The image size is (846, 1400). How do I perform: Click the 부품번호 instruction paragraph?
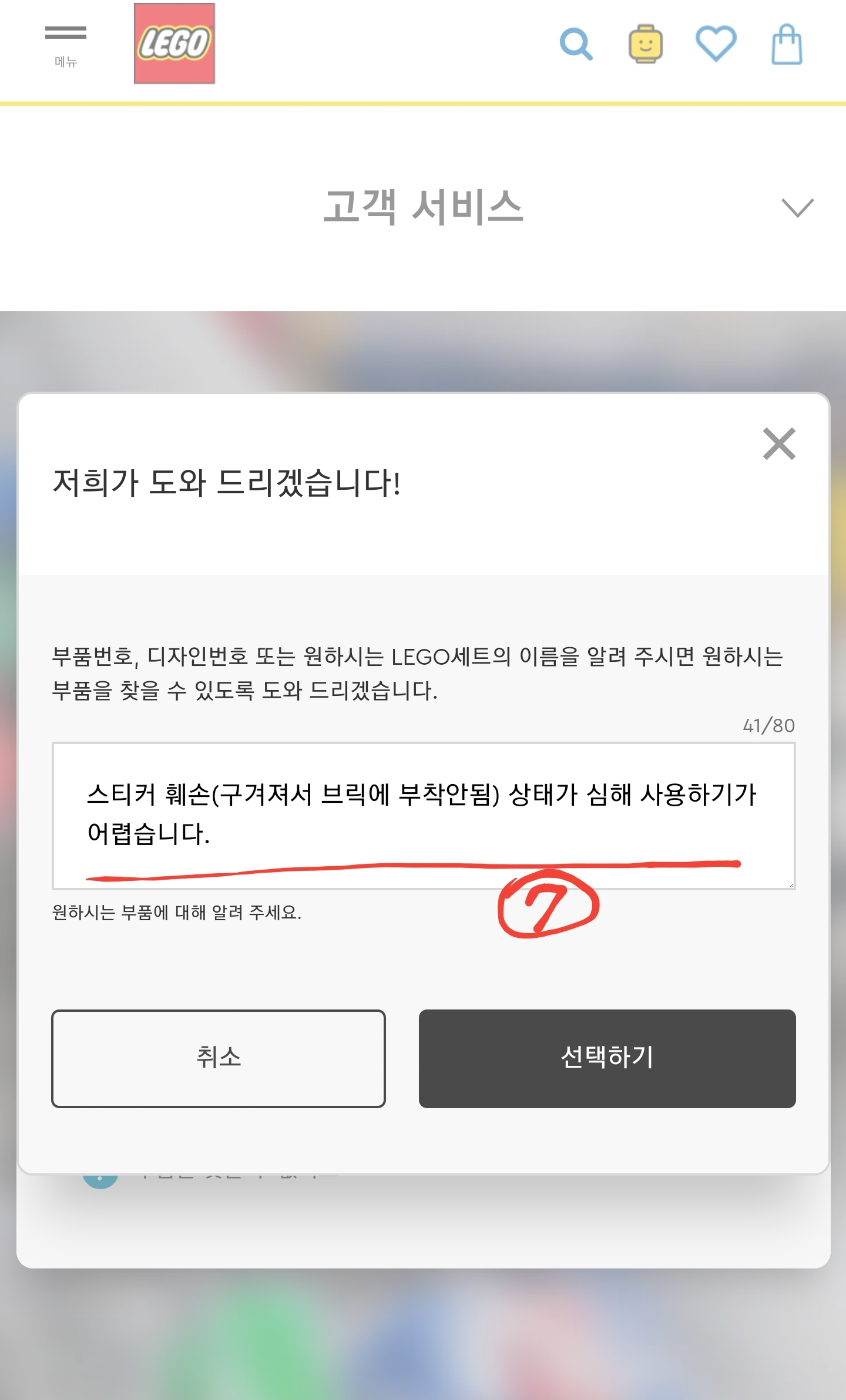tap(418, 674)
